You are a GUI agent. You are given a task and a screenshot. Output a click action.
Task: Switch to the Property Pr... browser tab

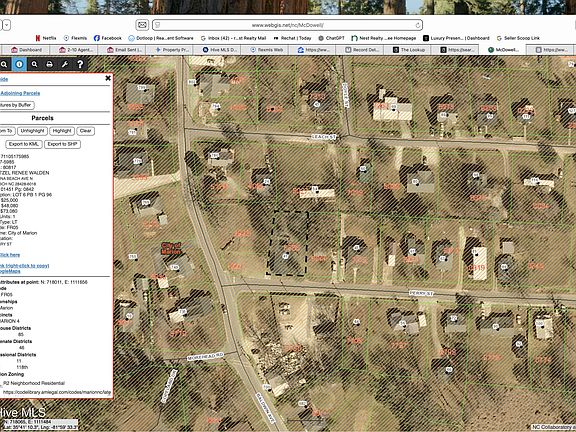pos(171,50)
